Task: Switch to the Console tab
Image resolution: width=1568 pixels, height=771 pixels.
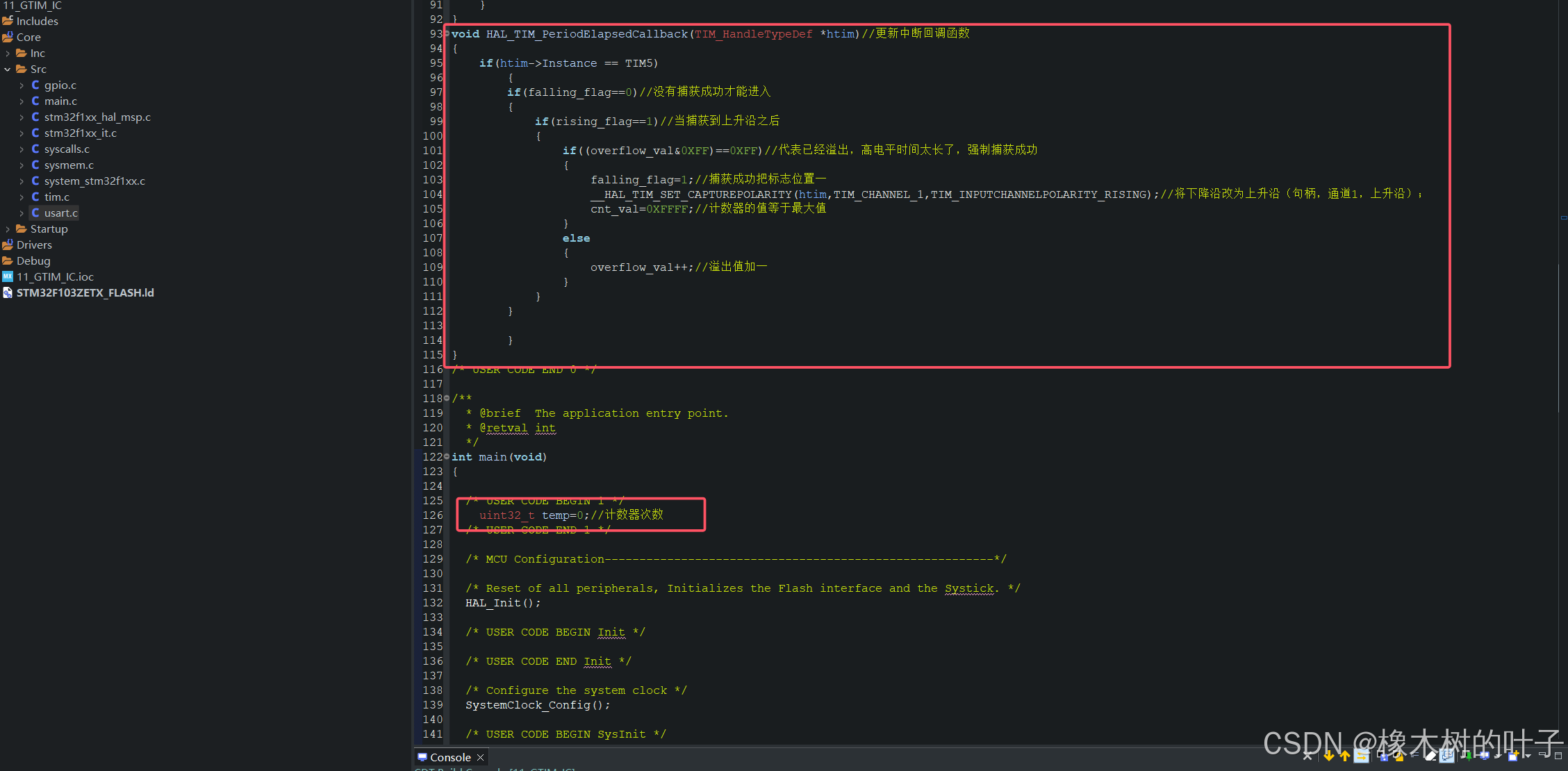Action: tap(449, 757)
